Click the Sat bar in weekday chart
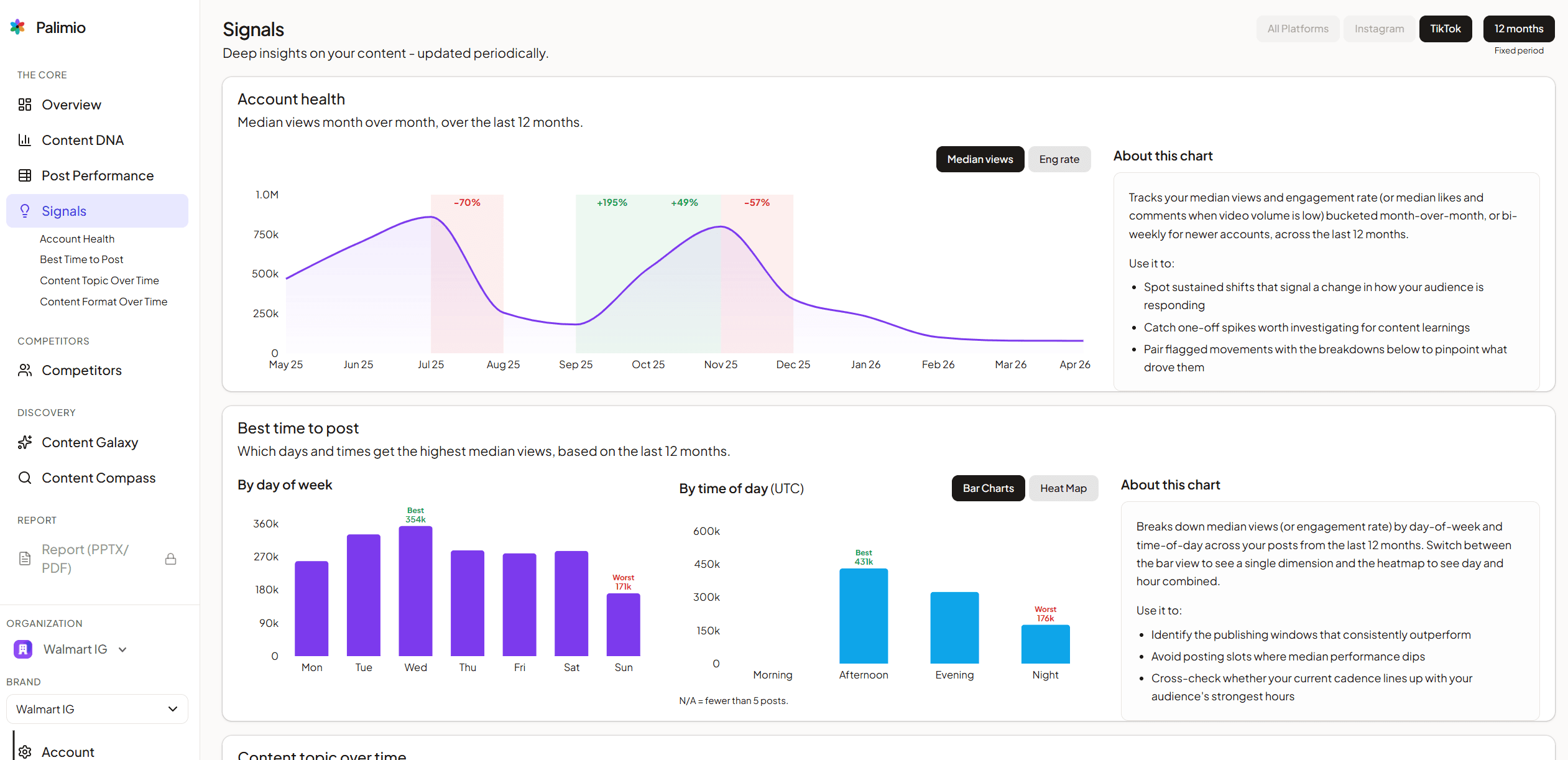The width and height of the screenshot is (1568, 760). click(571, 603)
